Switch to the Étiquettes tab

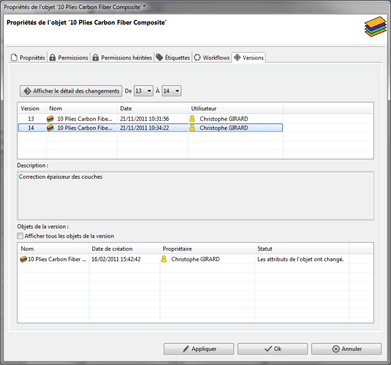pos(173,58)
